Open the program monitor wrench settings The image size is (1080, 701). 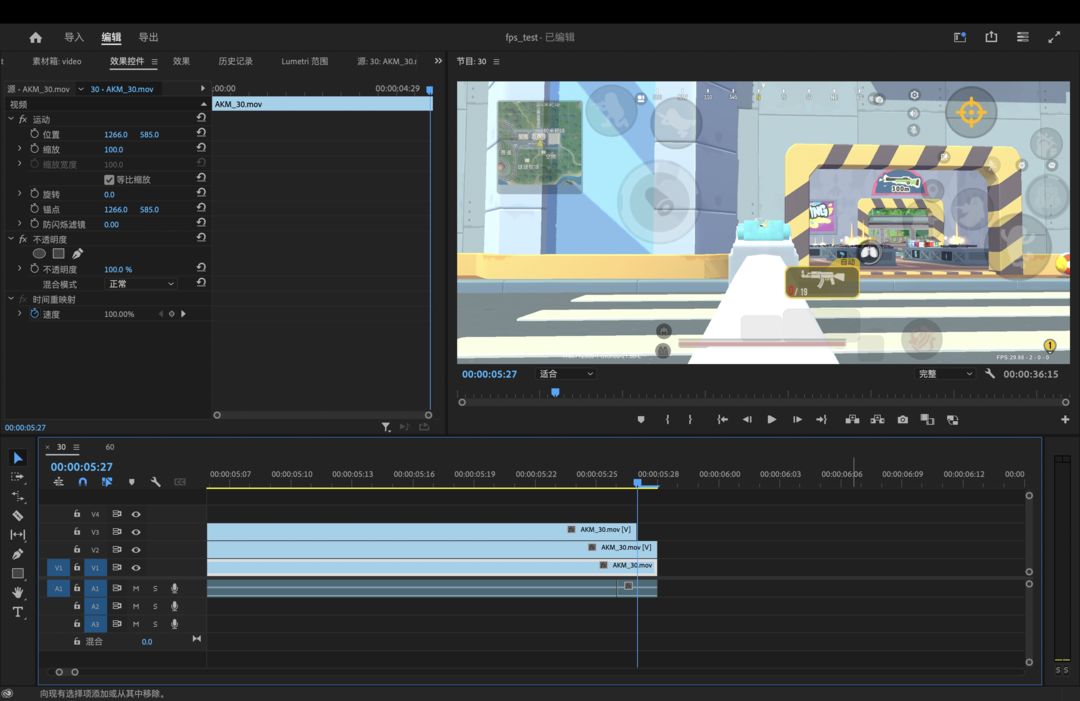(989, 374)
